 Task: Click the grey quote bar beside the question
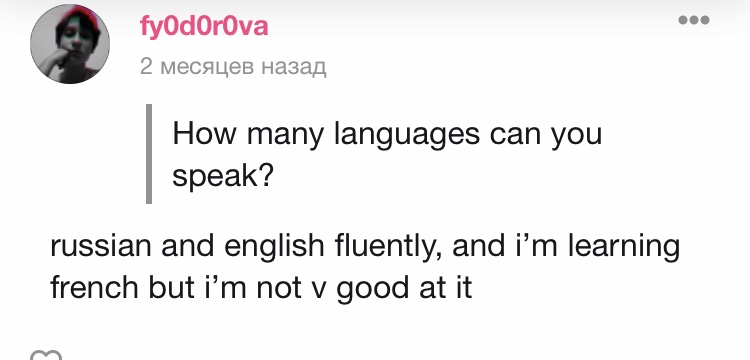click(149, 154)
